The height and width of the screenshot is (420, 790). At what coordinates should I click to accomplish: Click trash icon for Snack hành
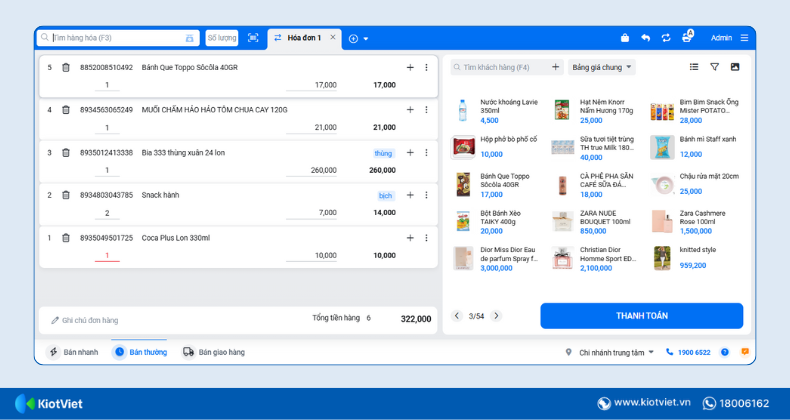click(66, 195)
